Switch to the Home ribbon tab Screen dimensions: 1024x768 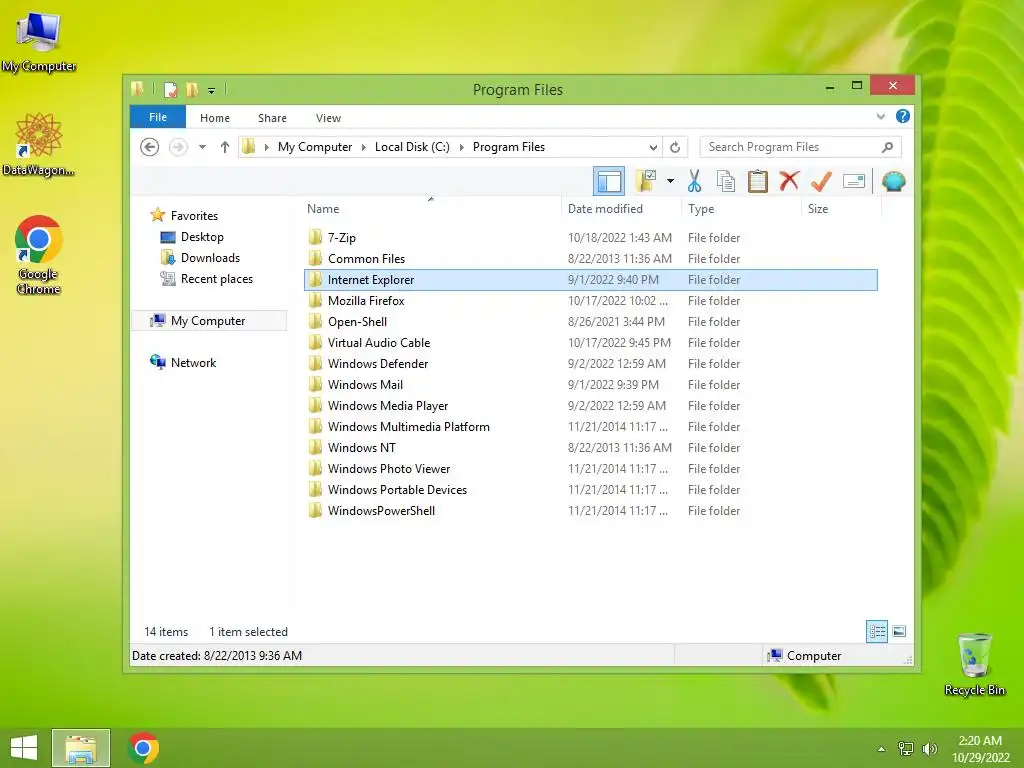(x=215, y=118)
